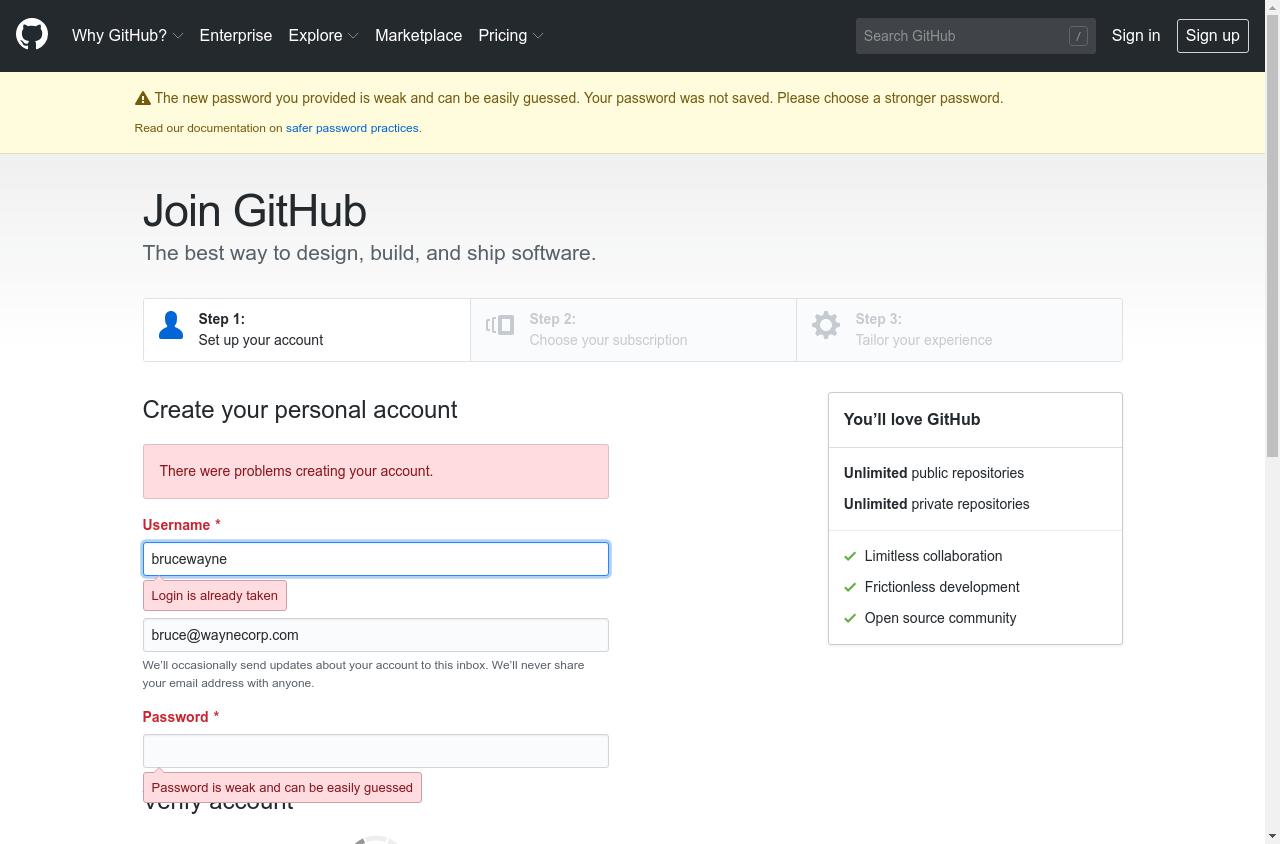Open the Why GitHub? dropdown
1280x844 pixels.
(x=128, y=35)
